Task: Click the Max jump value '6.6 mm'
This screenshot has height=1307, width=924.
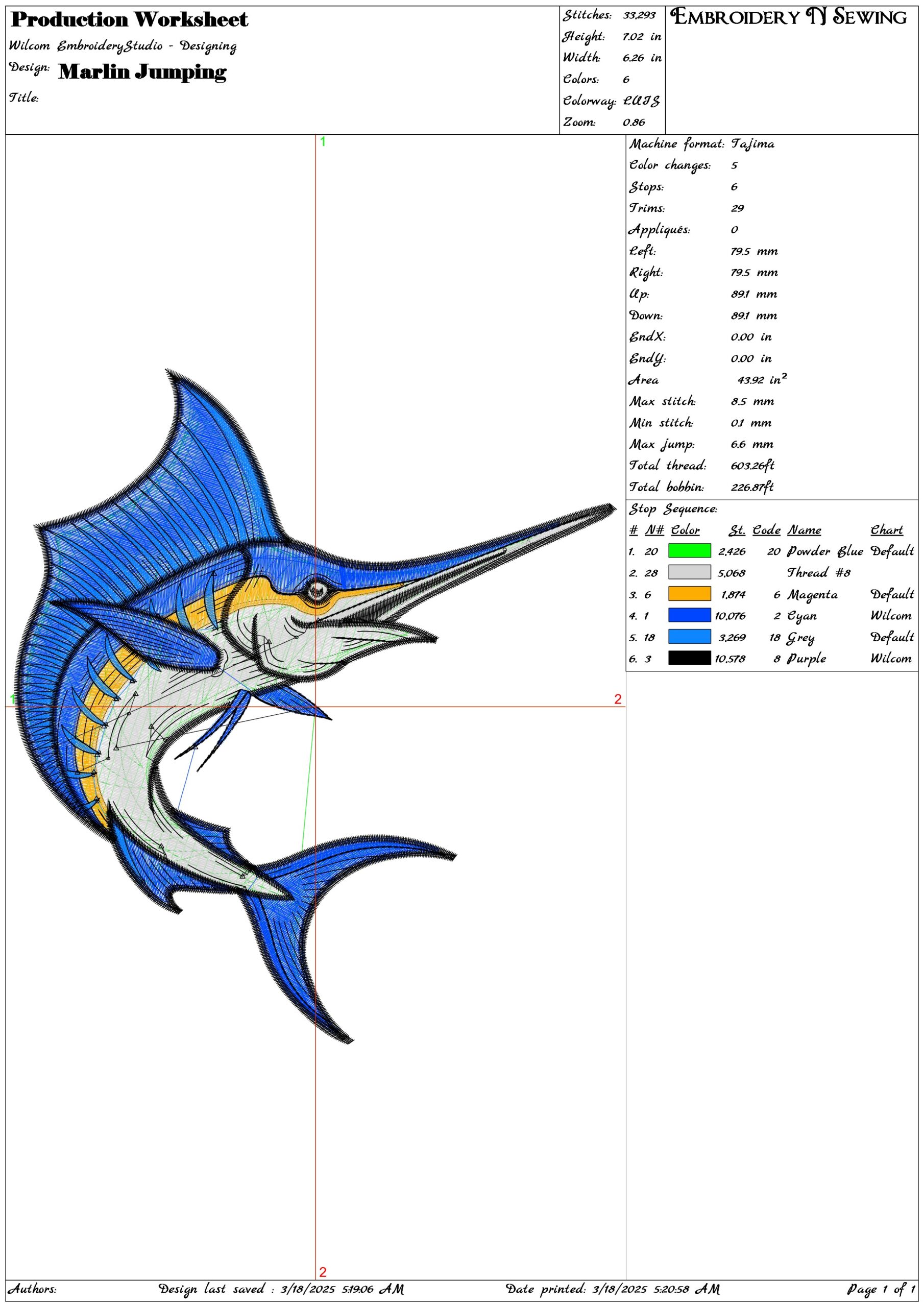Action: [752, 445]
